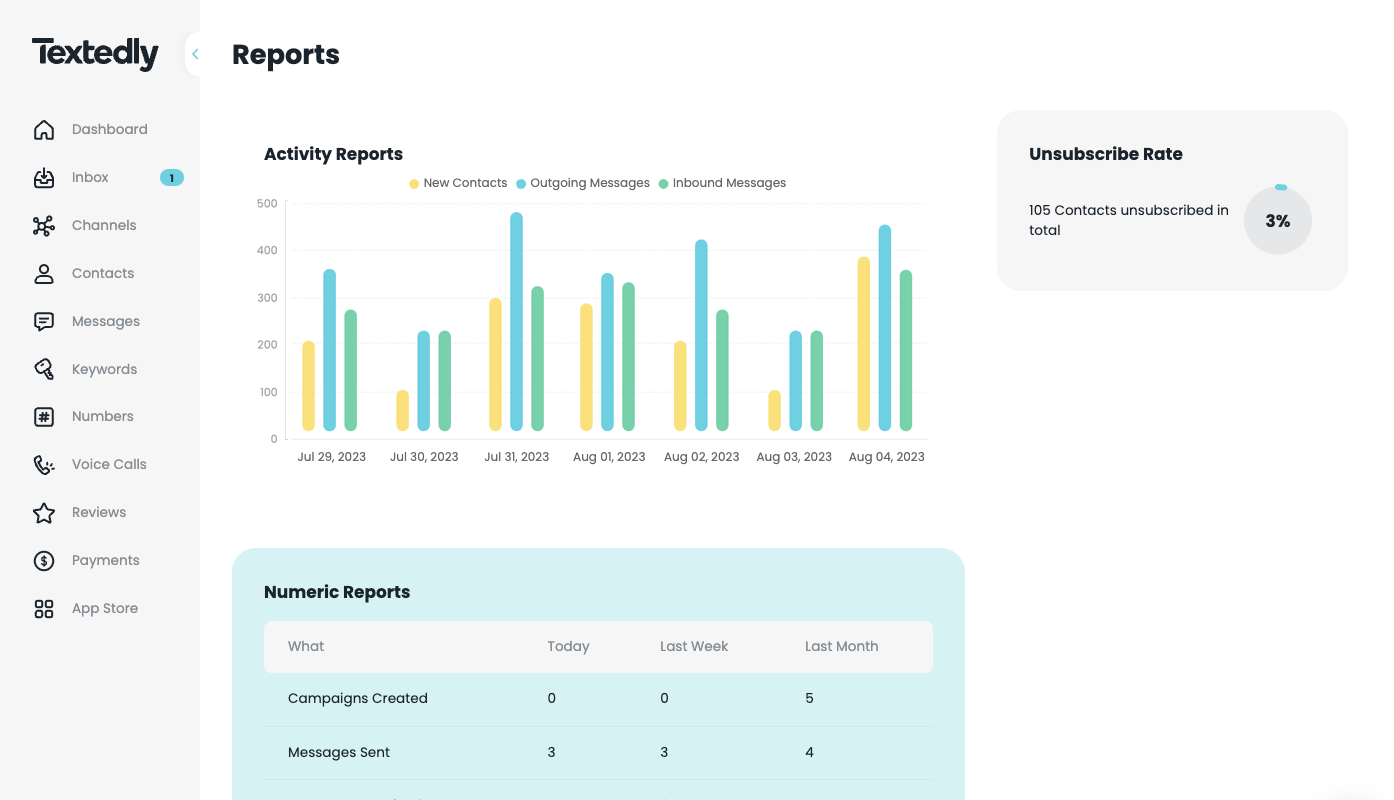The width and height of the screenshot is (1394, 800).
Task: Go to Channels in the sidebar
Action: [104, 225]
